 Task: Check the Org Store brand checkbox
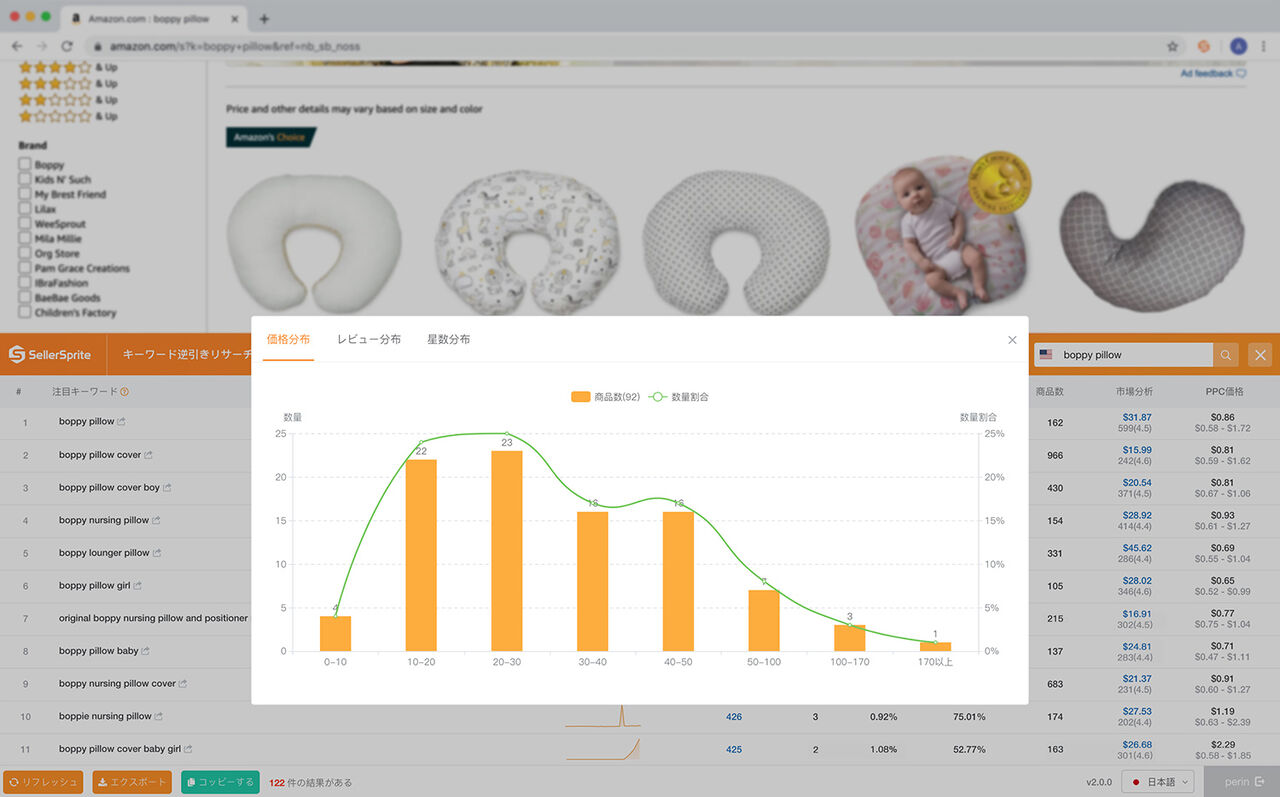click(25, 254)
